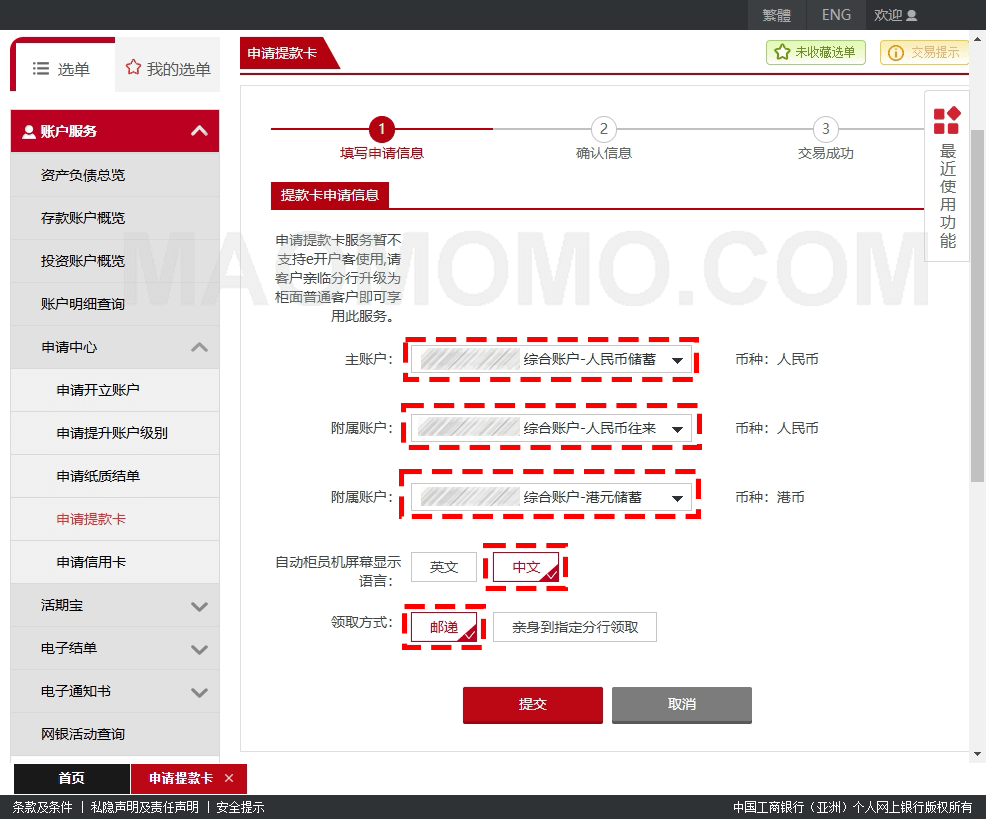
Task: Click the user icon next to 欢迎
Action: [x=911, y=16]
